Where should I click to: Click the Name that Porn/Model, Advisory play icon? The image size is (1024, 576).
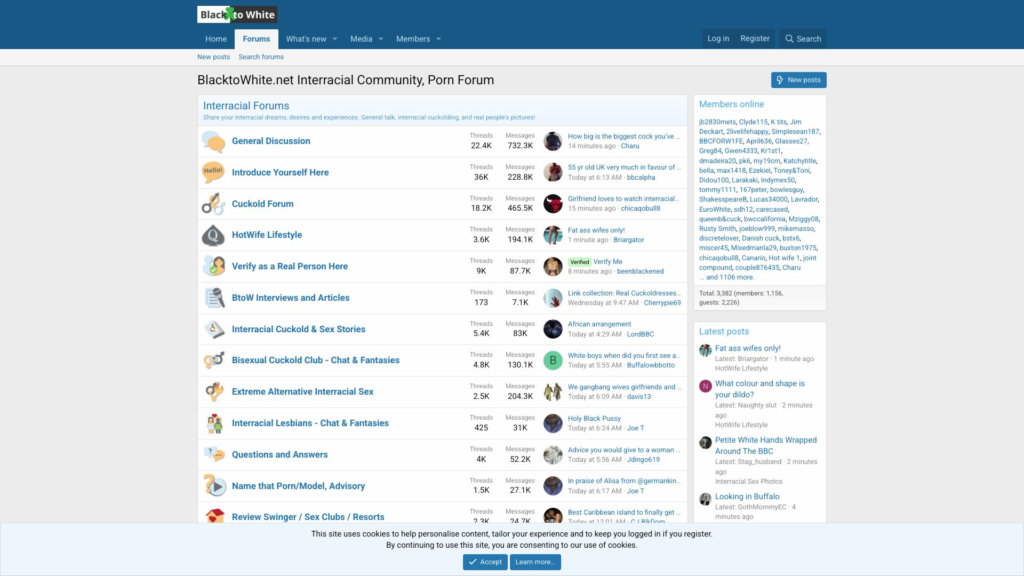click(x=213, y=486)
